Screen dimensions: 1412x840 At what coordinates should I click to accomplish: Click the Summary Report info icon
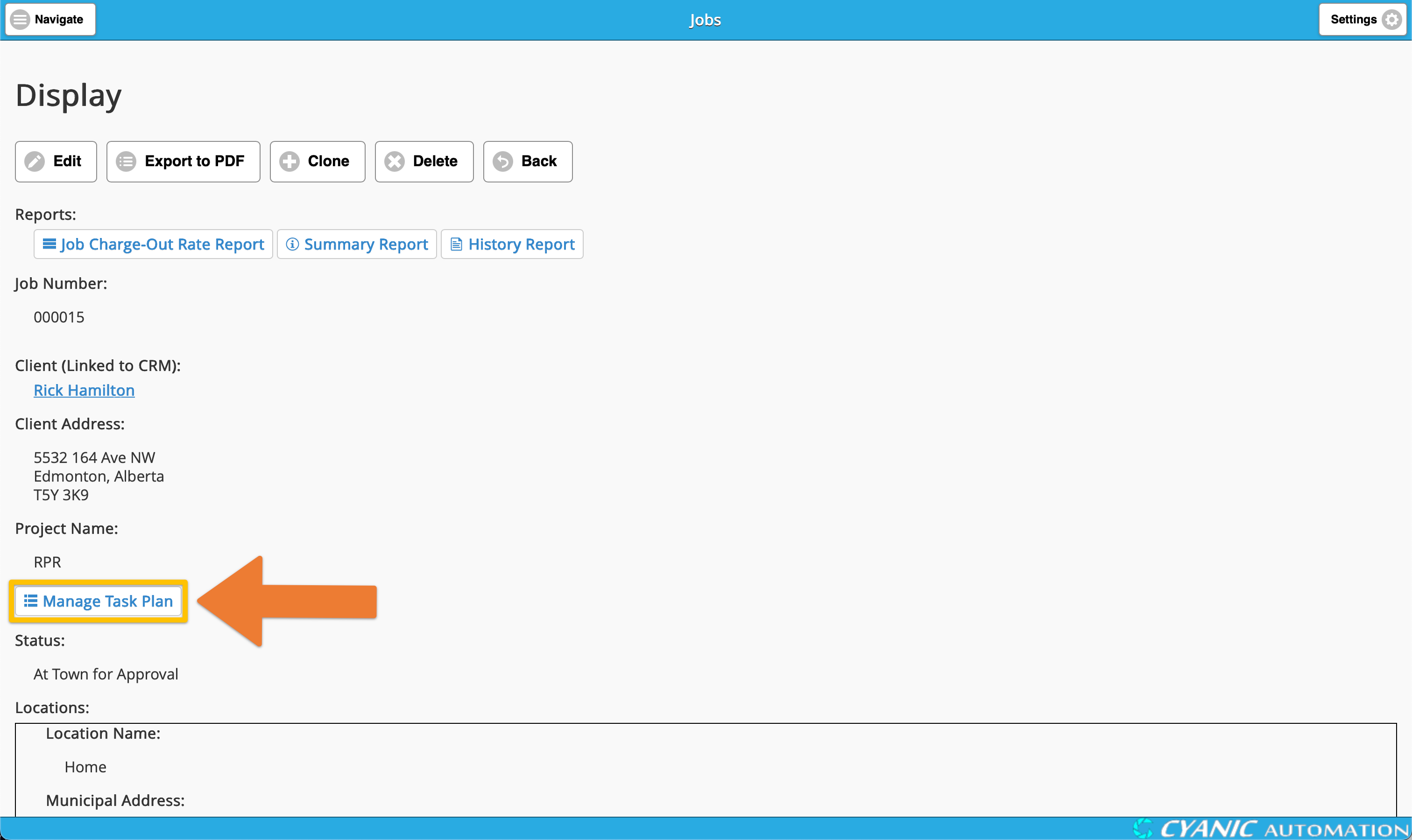pyautogui.click(x=292, y=244)
